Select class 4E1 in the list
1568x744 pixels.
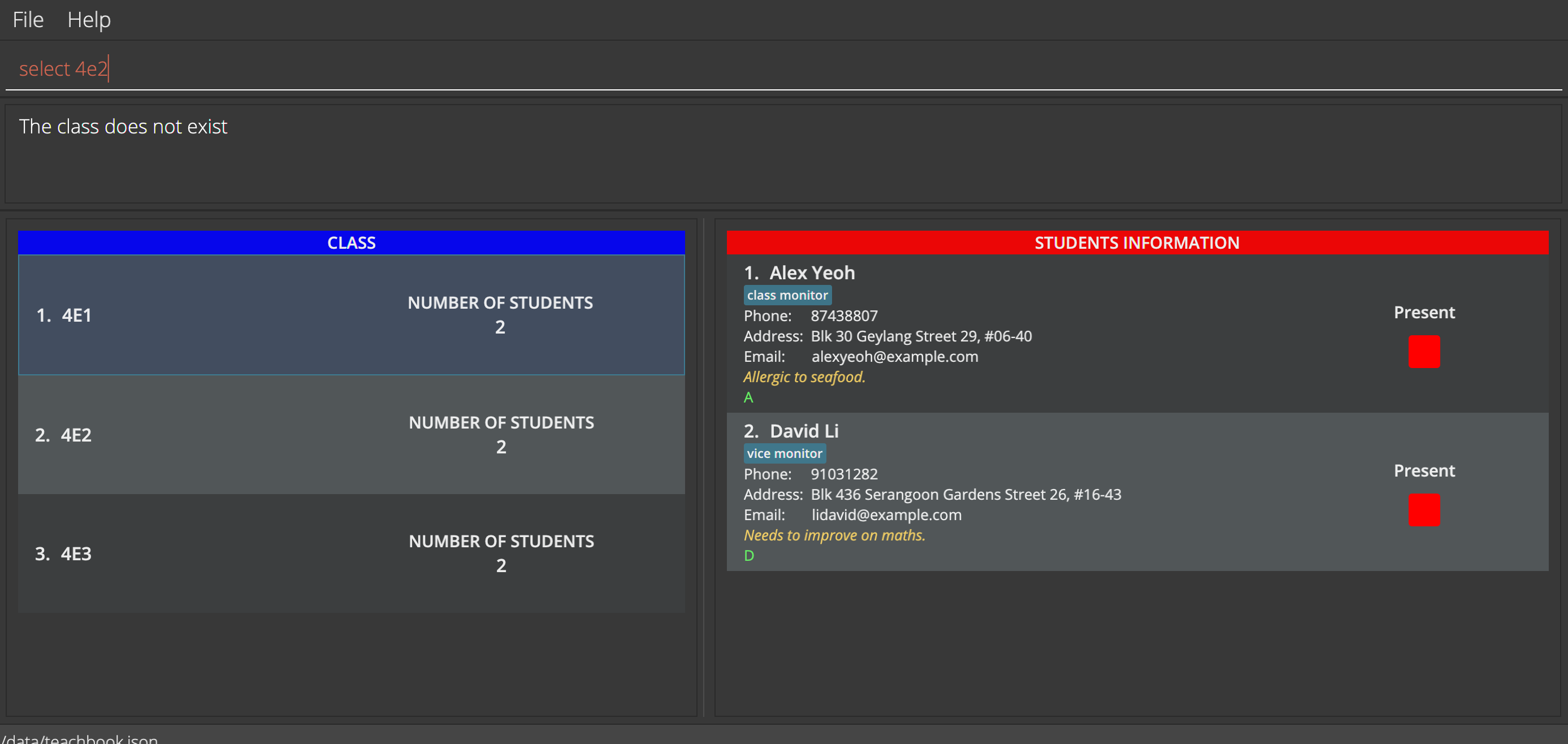click(x=351, y=315)
